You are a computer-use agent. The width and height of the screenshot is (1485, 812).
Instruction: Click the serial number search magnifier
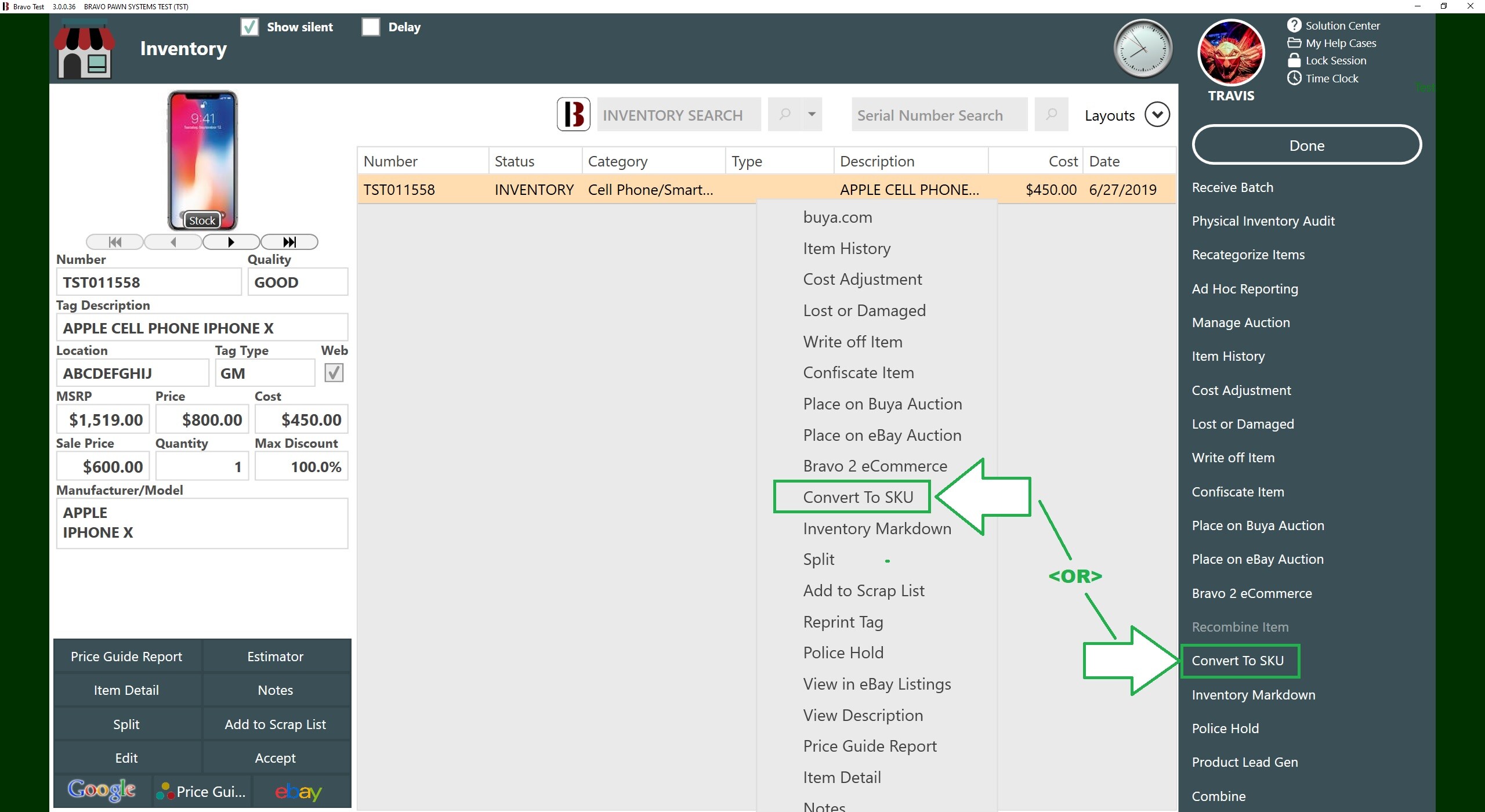point(1051,114)
